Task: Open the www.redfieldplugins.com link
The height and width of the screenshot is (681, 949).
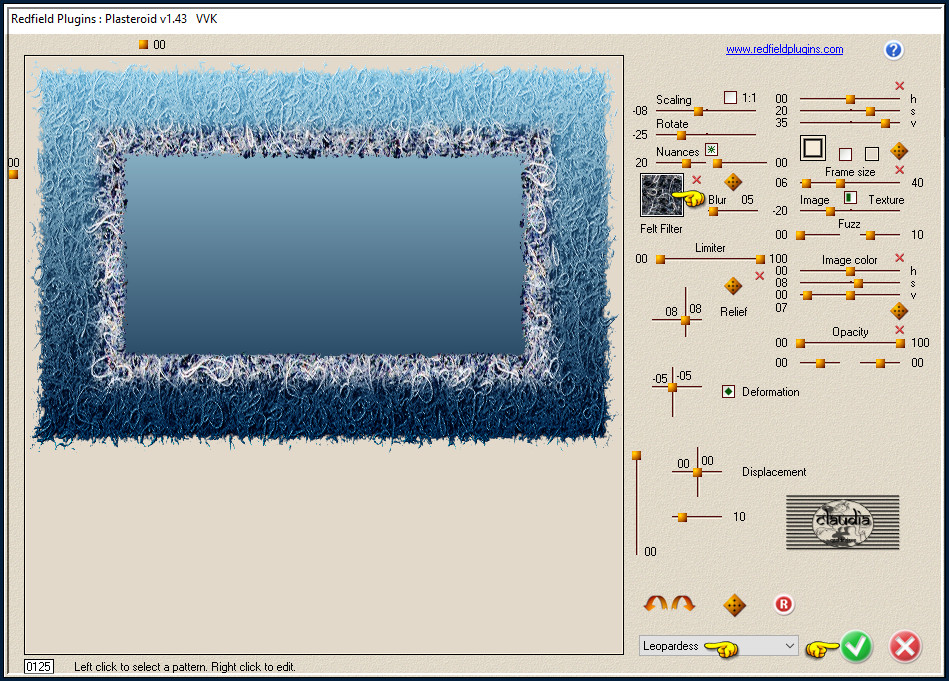Action: [x=784, y=49]
